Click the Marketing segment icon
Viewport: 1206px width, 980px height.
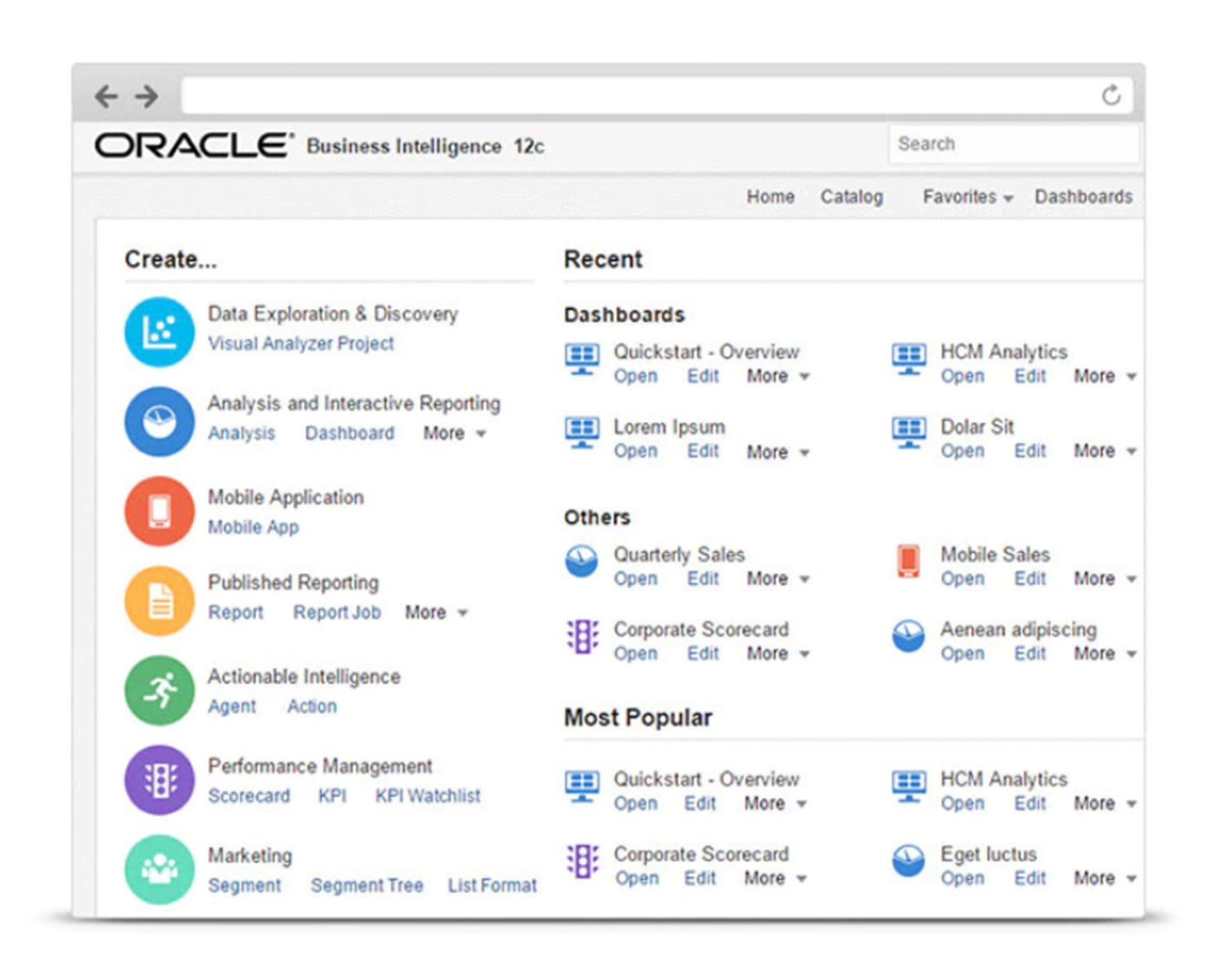158,869
